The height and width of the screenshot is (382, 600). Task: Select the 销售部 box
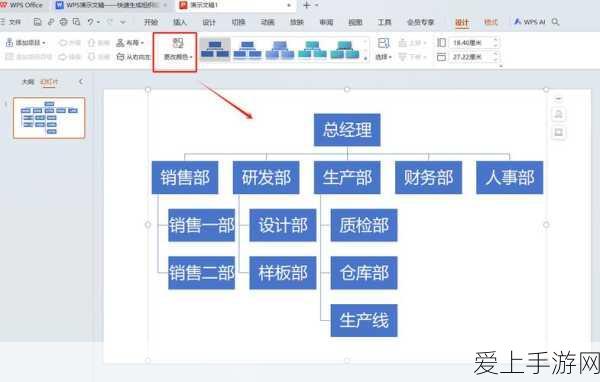coord(185,178)
